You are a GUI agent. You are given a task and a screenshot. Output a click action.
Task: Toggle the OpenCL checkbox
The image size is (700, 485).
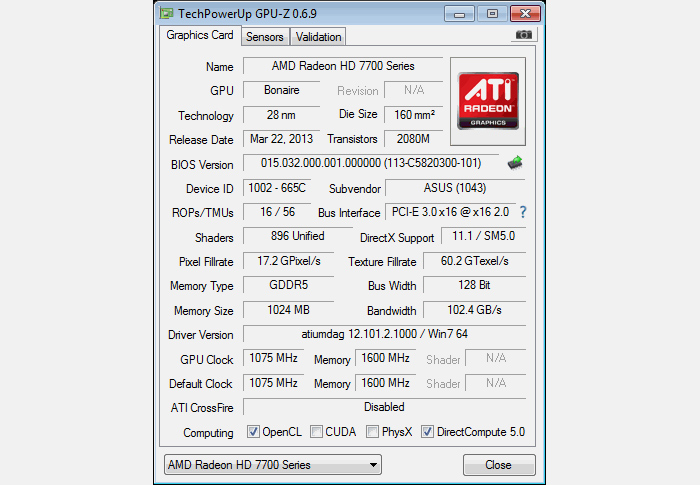point(253,432)
